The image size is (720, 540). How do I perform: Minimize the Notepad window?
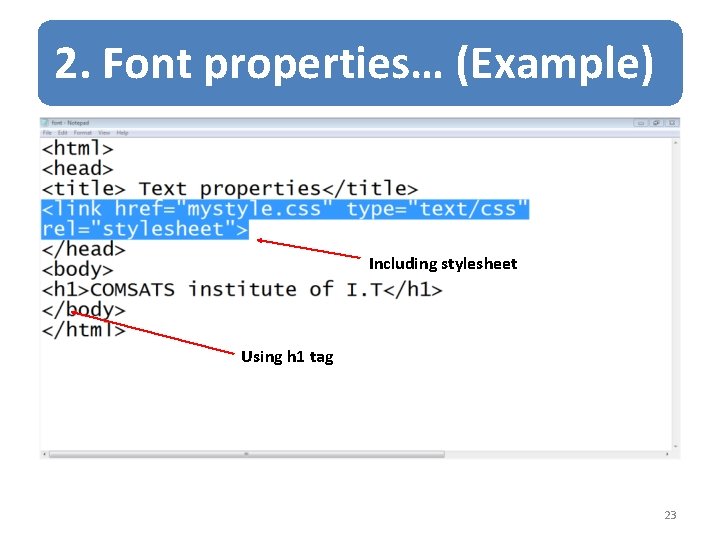[641, 123]
